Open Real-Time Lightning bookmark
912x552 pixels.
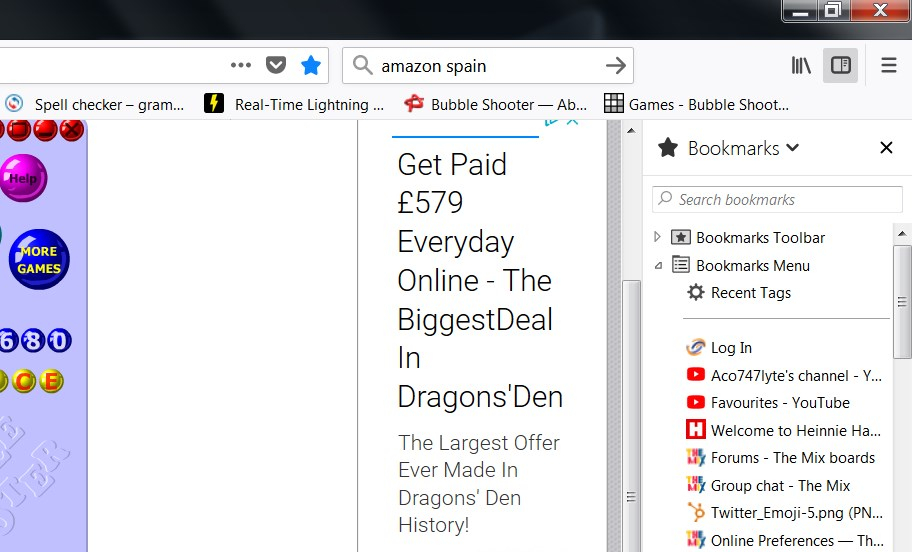click(x=294, y=105)
